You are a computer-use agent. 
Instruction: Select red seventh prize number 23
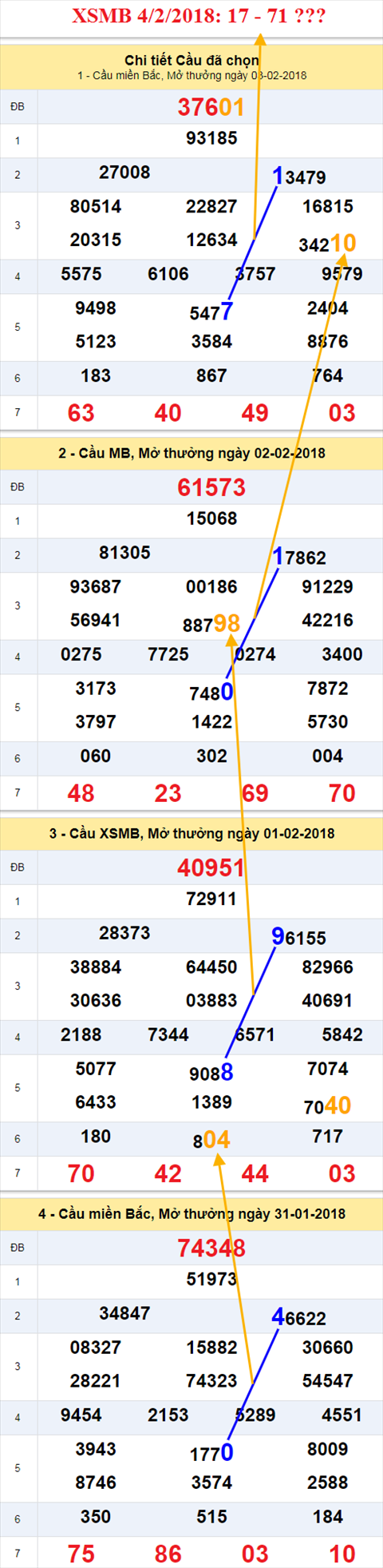tap(168, 793)
